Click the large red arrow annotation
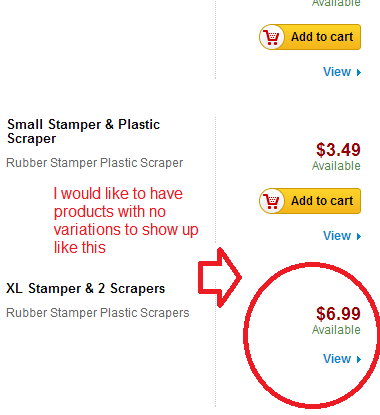The width and height of the screenshot is (380, 415). point(220,277)
